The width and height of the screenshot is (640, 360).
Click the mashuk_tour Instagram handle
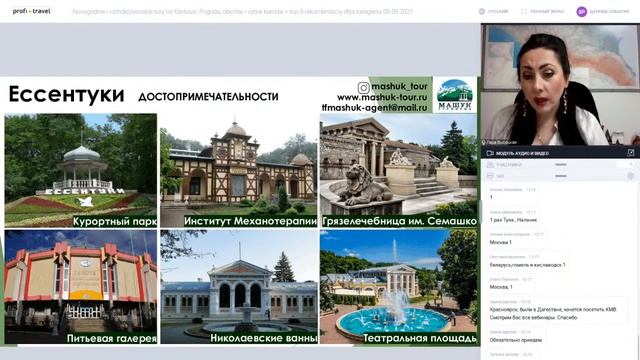pyautogui.click(x=399, y=87)
